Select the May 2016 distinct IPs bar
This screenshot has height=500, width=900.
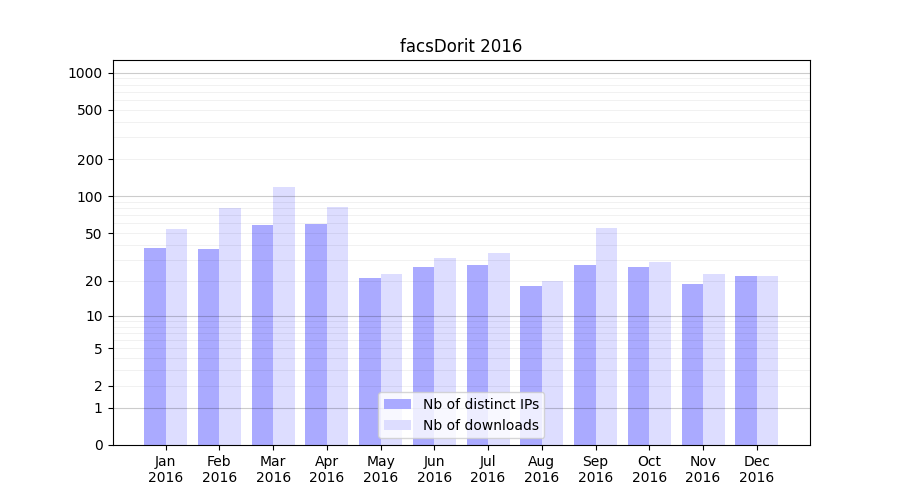coord(370,361)
